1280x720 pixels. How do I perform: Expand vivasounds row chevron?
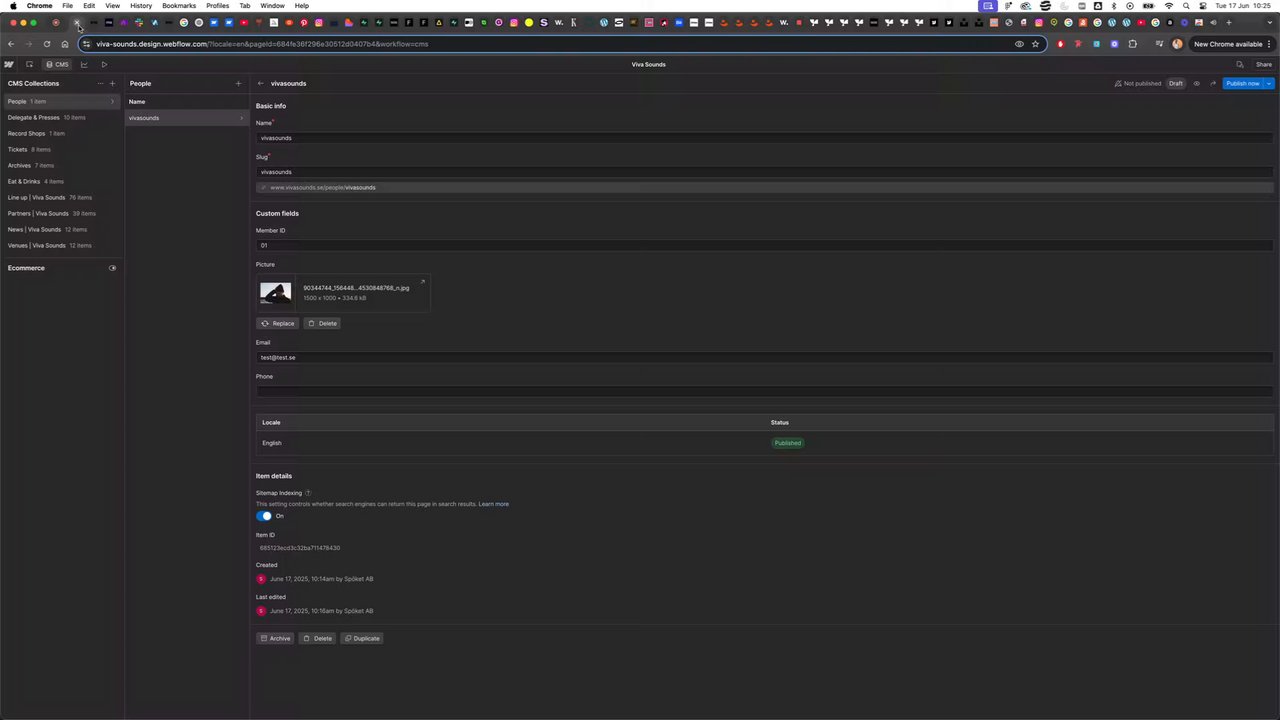click(x=241, y=118)
